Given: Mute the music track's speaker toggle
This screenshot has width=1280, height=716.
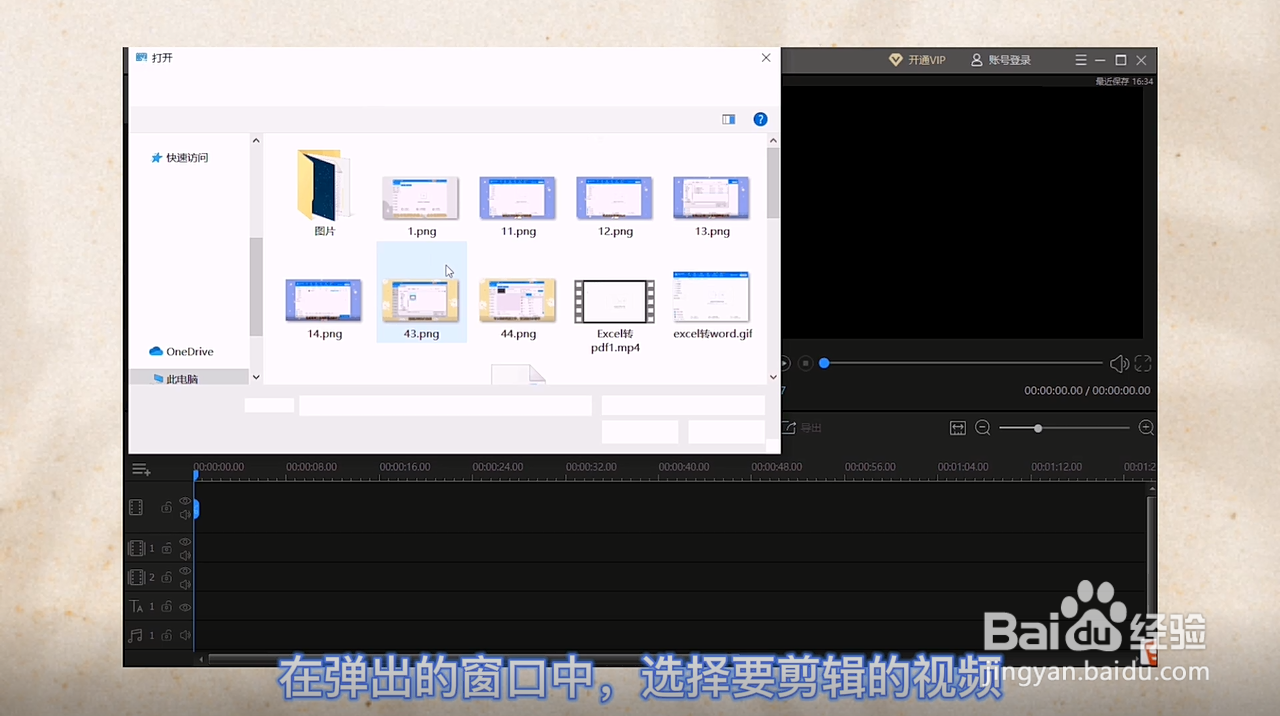Looking at the screenshot, I should [x=185, y=635].
